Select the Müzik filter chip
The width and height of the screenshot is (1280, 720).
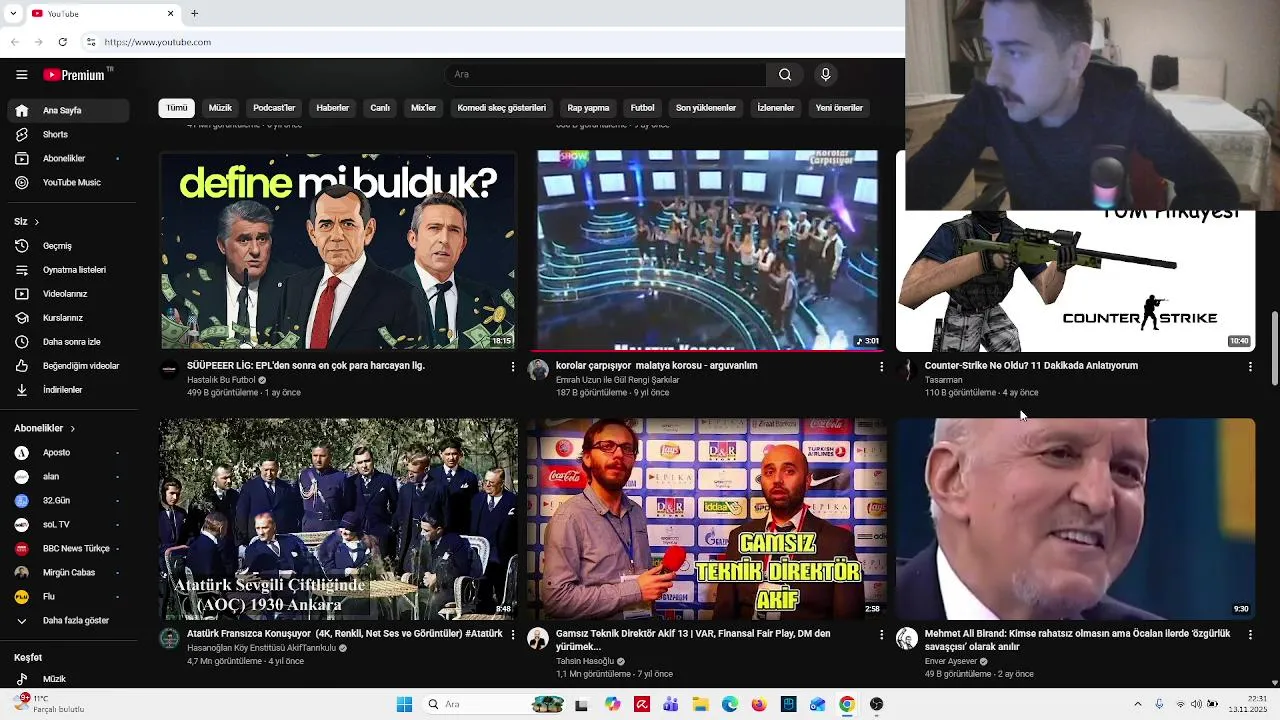click(220, 108)
